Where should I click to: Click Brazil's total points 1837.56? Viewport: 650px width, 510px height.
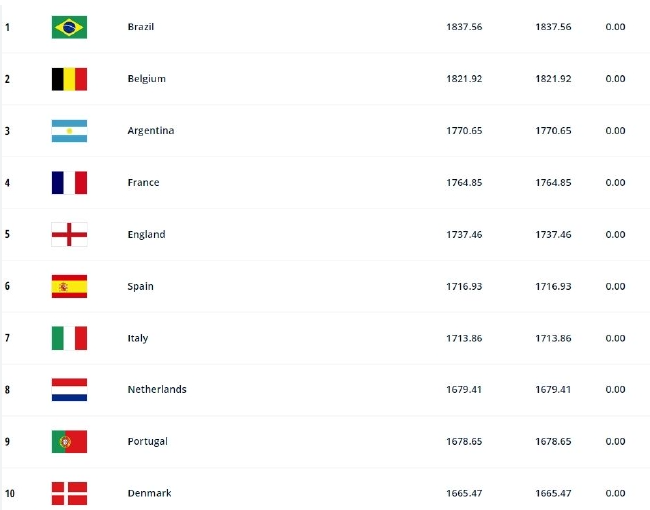464,27
